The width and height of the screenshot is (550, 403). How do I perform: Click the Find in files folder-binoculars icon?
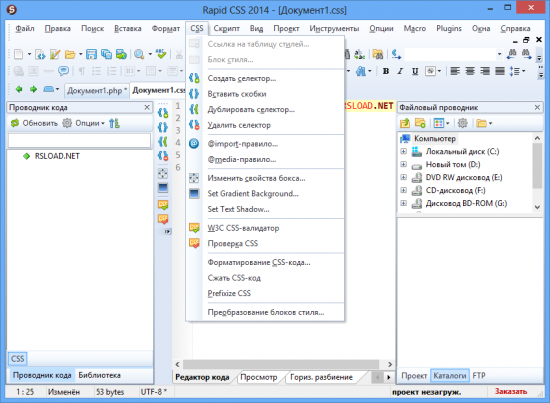(378, 54)
